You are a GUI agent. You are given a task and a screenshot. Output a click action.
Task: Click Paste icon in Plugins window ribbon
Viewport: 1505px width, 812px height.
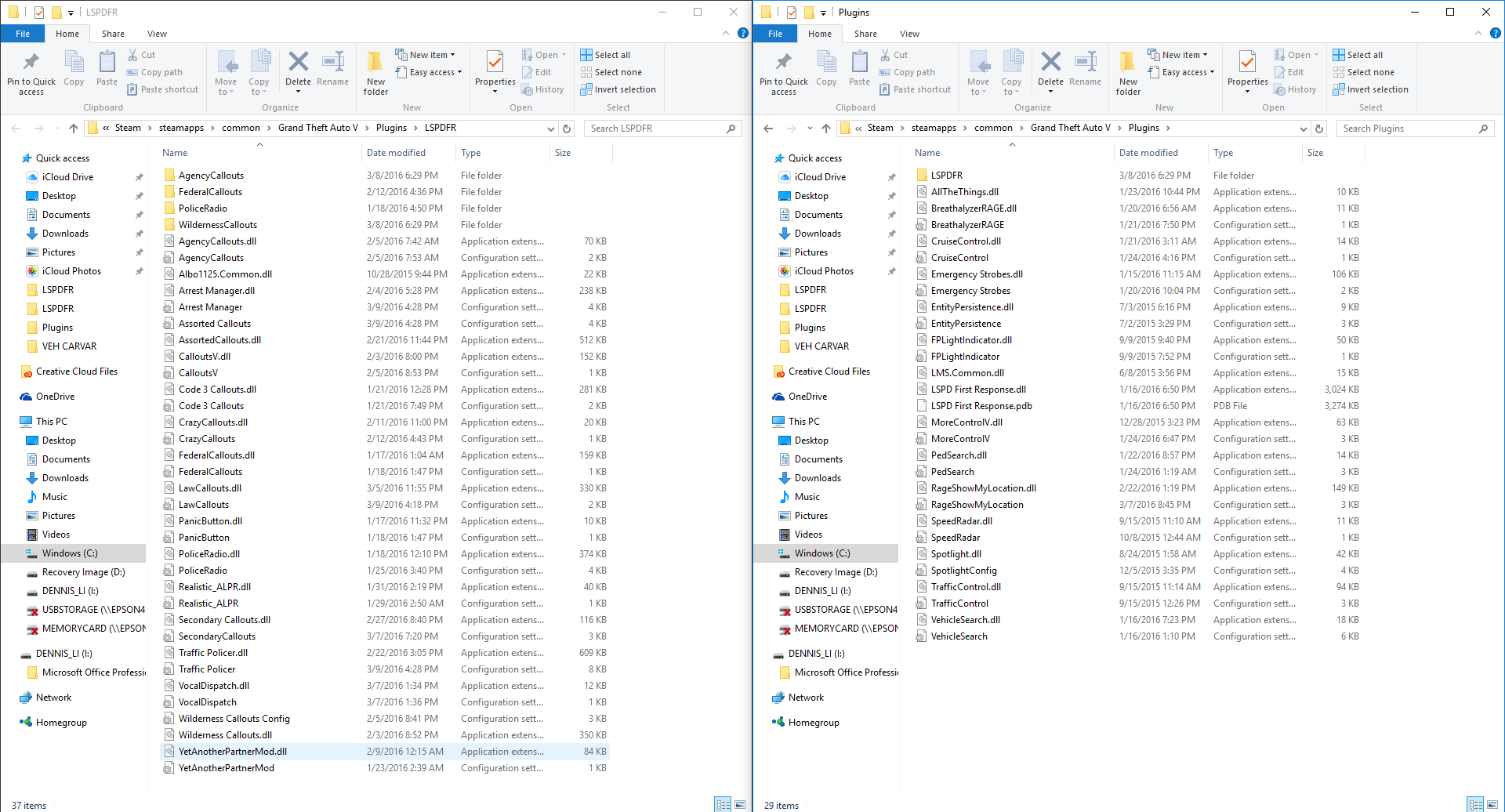point(859,63)
